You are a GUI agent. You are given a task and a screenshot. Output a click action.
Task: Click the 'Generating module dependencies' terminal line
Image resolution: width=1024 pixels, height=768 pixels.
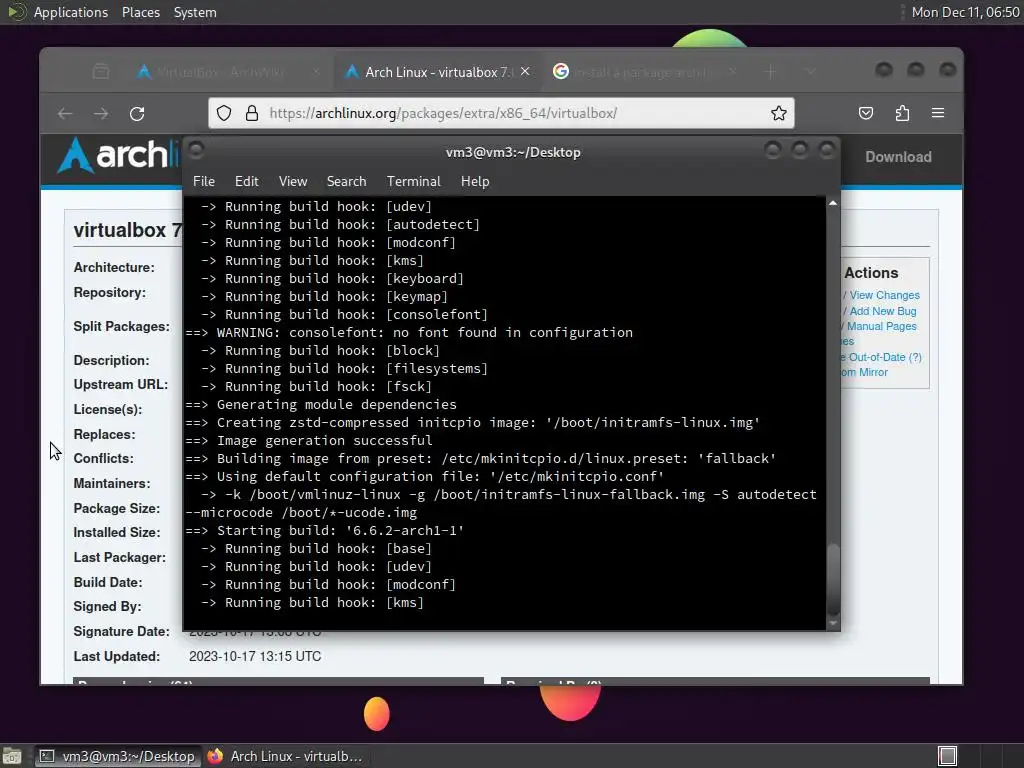click(x=321, y=404)
